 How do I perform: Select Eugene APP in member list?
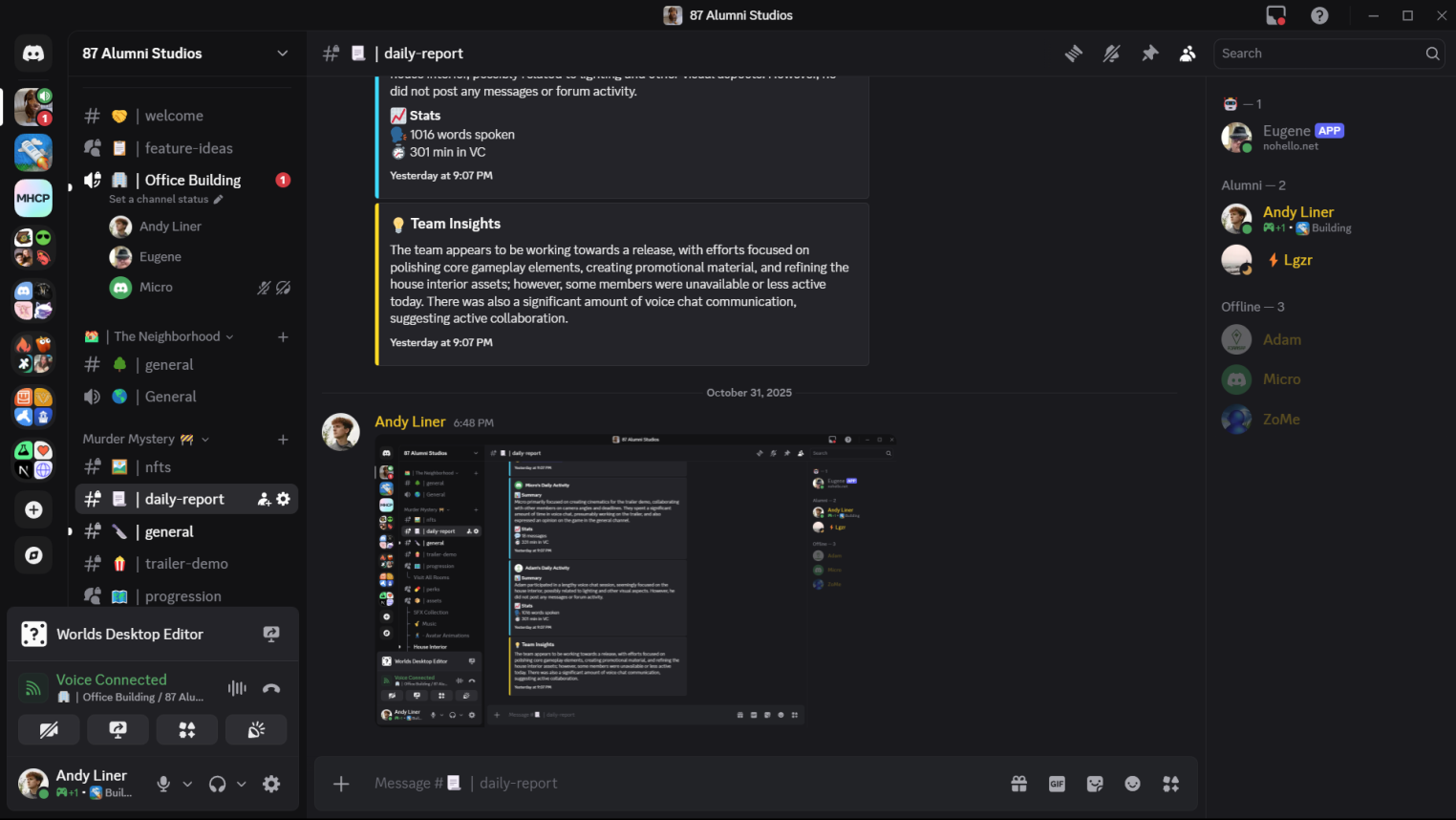pos(1330,138)
